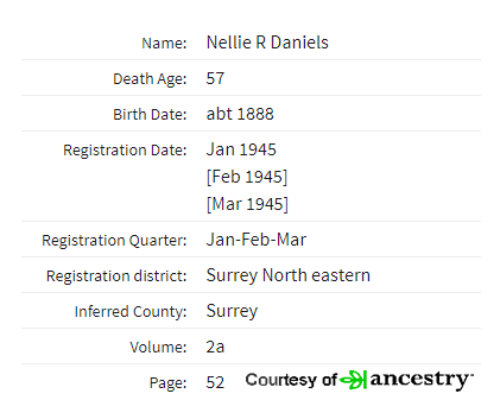Click the Name field label

point(164,43)
